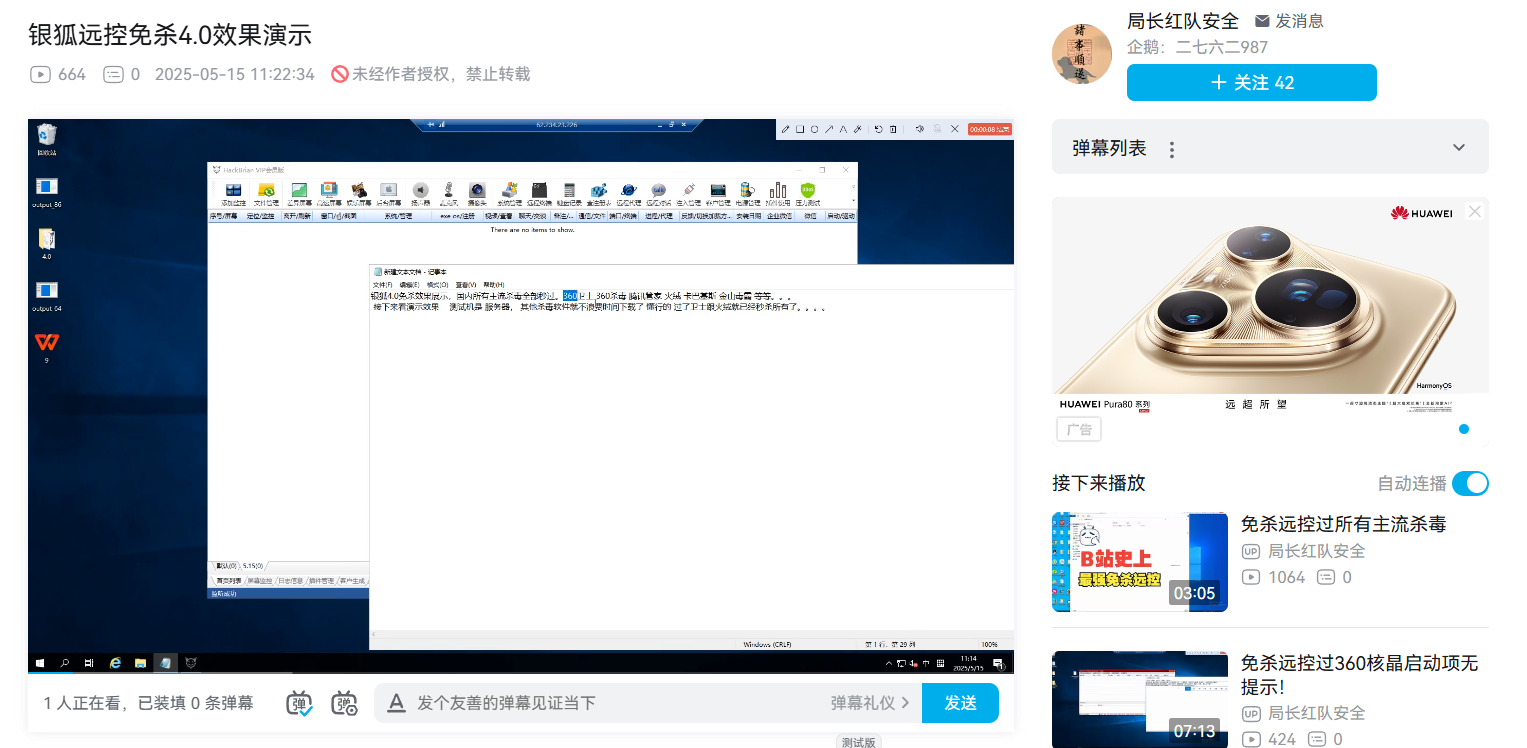Image resolution: width=1527 pixels, height=748 pixels.
Task: Click the 关注 follow button
Action: point(1251,83)
